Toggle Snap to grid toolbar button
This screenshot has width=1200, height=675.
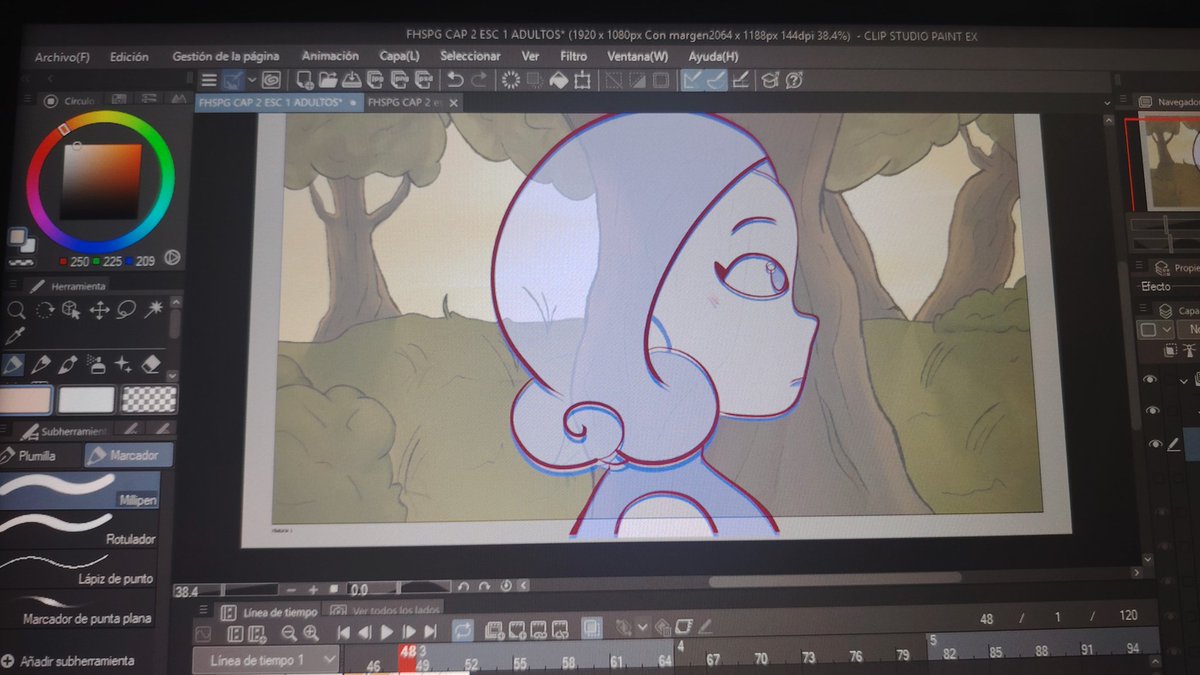(x=741, y=80)
